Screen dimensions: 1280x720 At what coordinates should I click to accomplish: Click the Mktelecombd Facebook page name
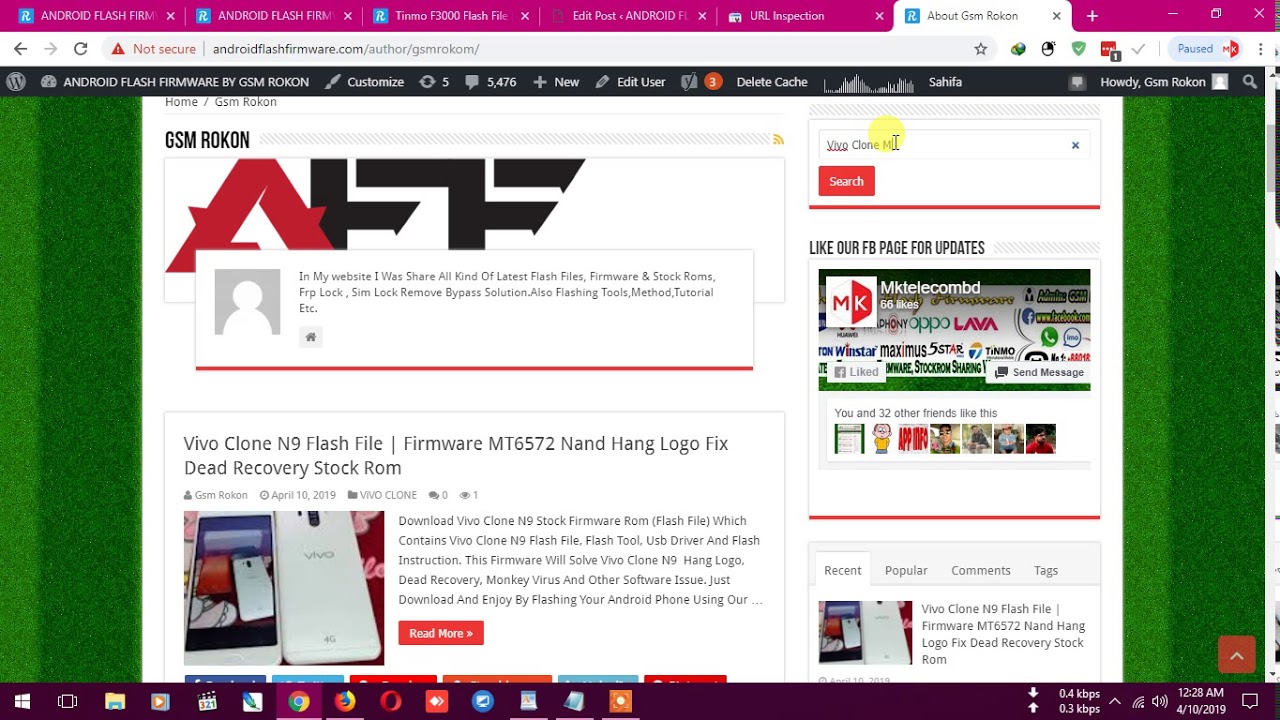(930, 288)
